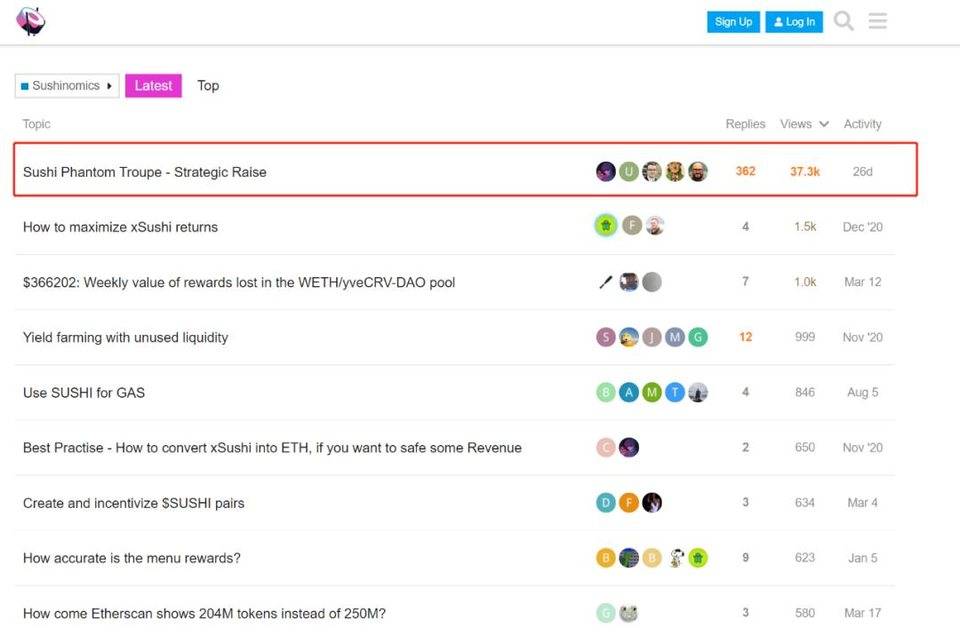Click the Topic column header

36,124
